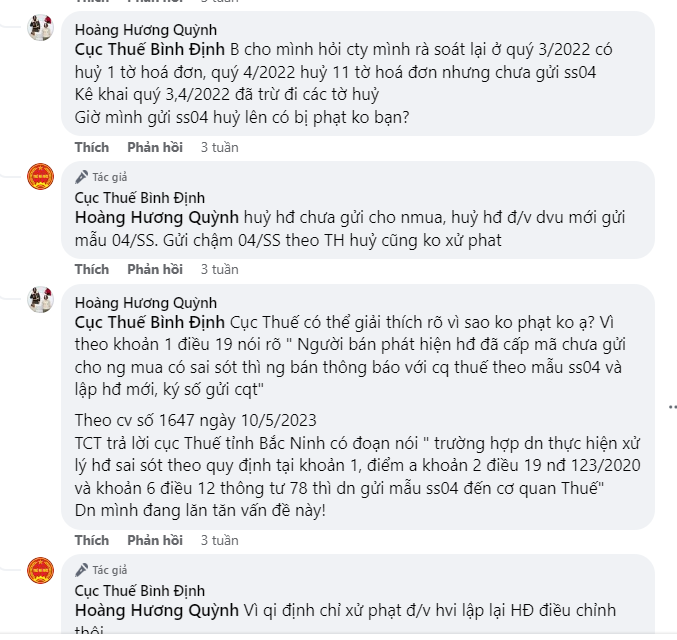Open the 3 tuần timestamp under the ss04 penalty question
This screenshot has height=640, width=677.
pyautogui.click(x=219, y=147)
